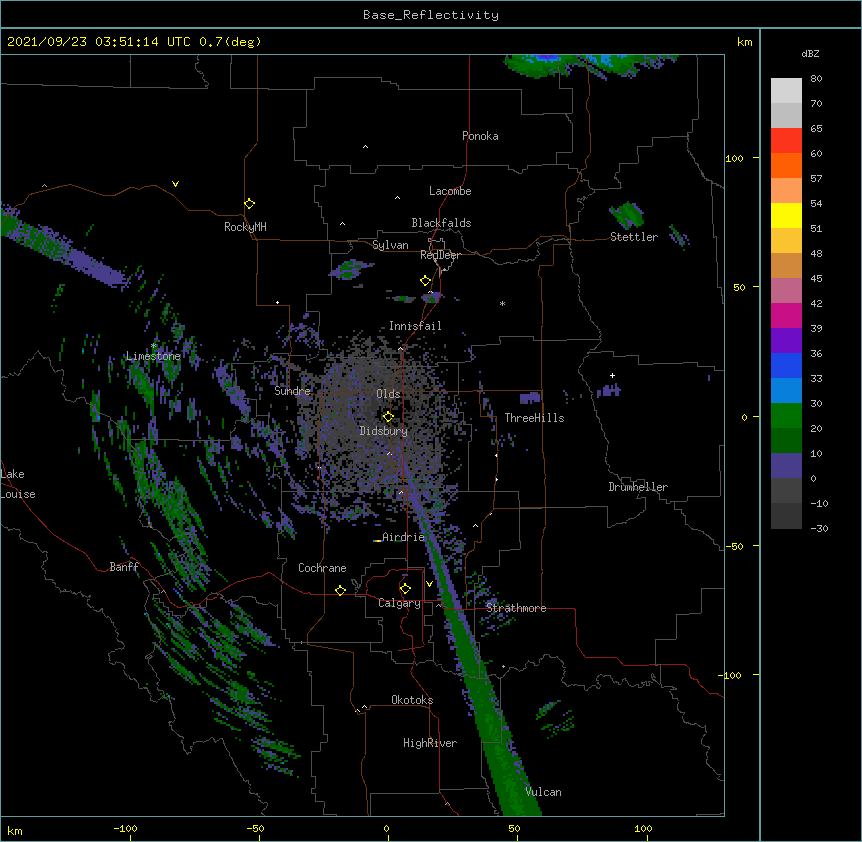Click the horizontal axis -50 tick label
This screenshot has width=862, height=842.
point(255,828)
